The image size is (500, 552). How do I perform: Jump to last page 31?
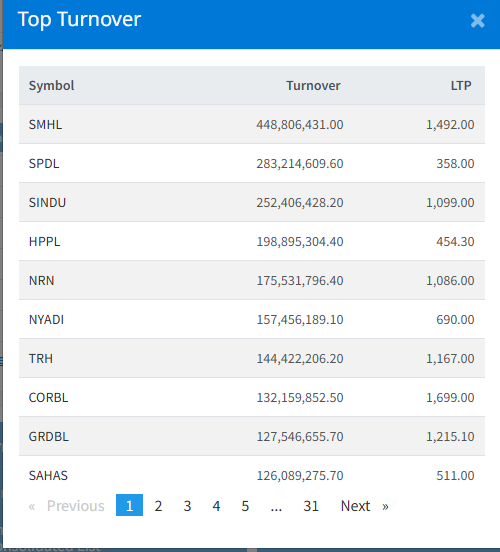point(311,506)
